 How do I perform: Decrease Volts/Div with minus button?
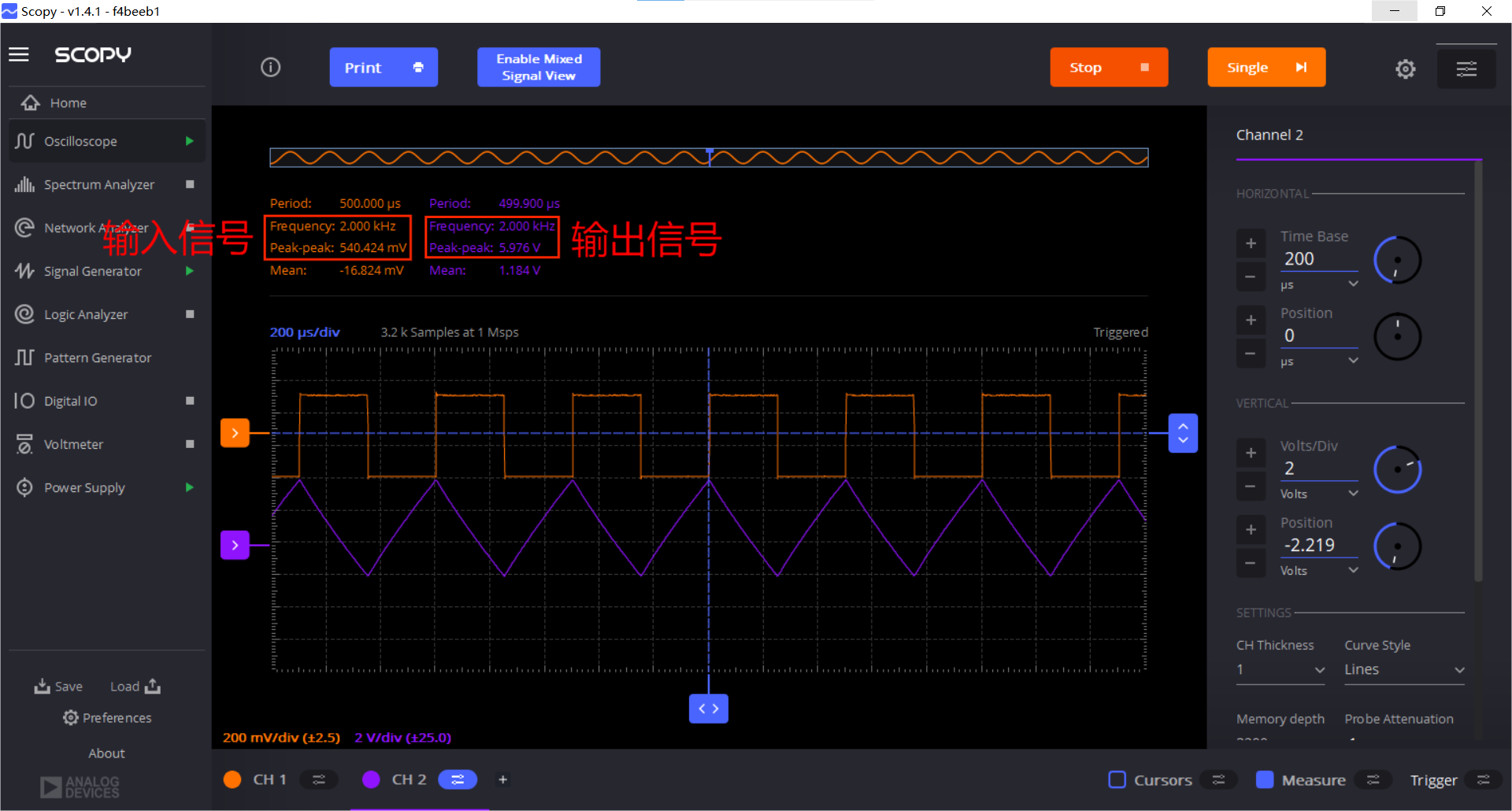(x=1251, y=487)
